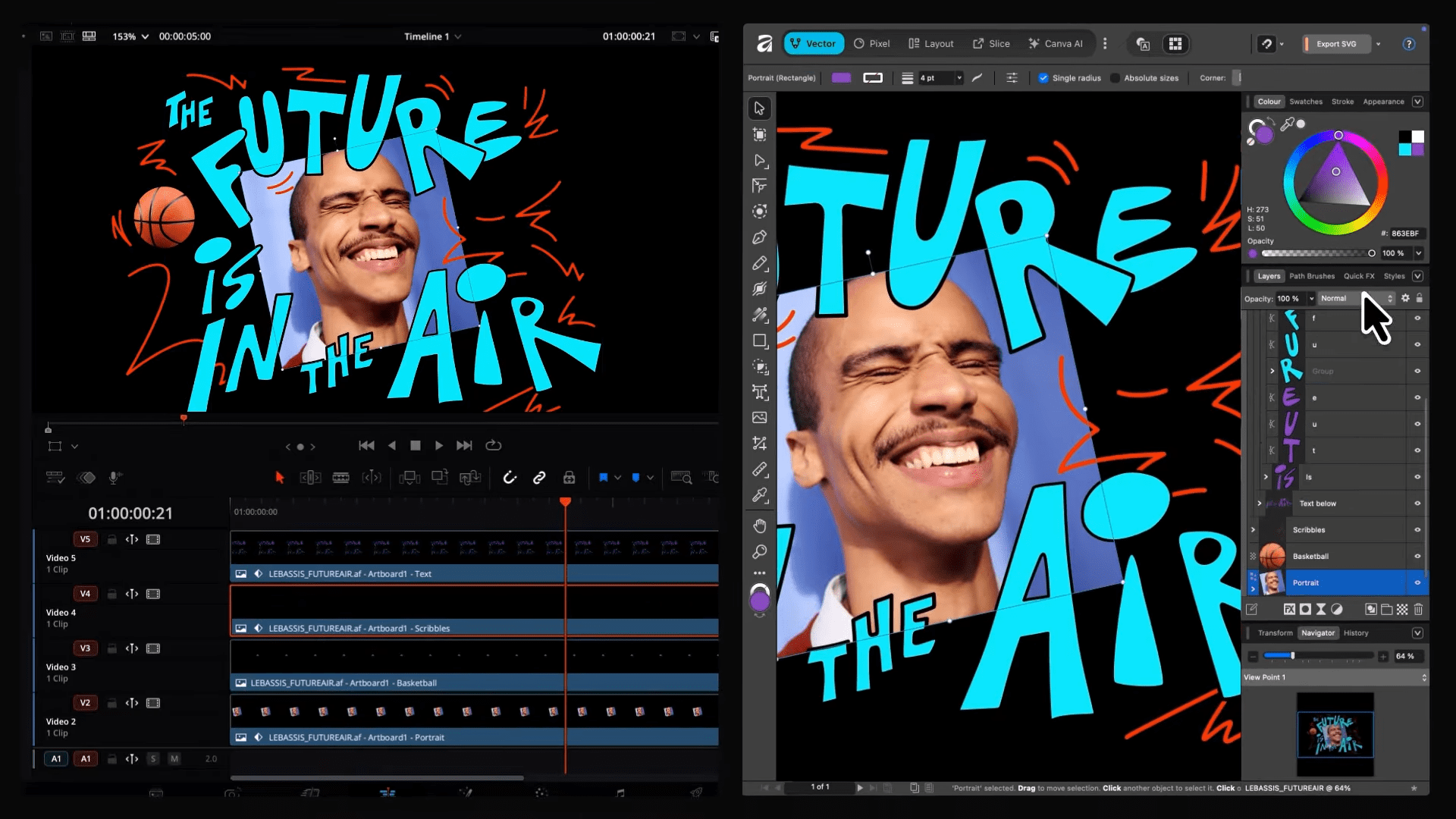This screenshot has width=1456, height=819.
Task: Open the History panel tab
Action: coord(1356,633)
